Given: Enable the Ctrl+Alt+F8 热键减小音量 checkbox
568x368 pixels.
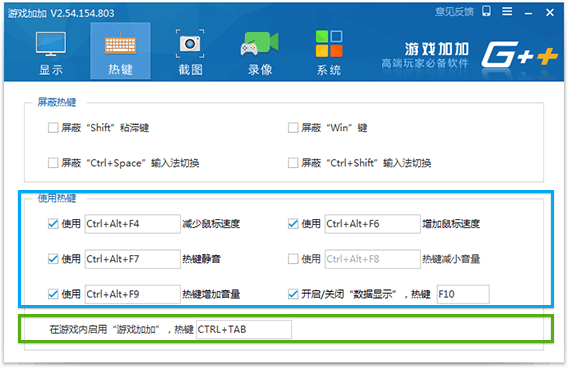Looking at the screenshot, I should [x=293, y=259].
